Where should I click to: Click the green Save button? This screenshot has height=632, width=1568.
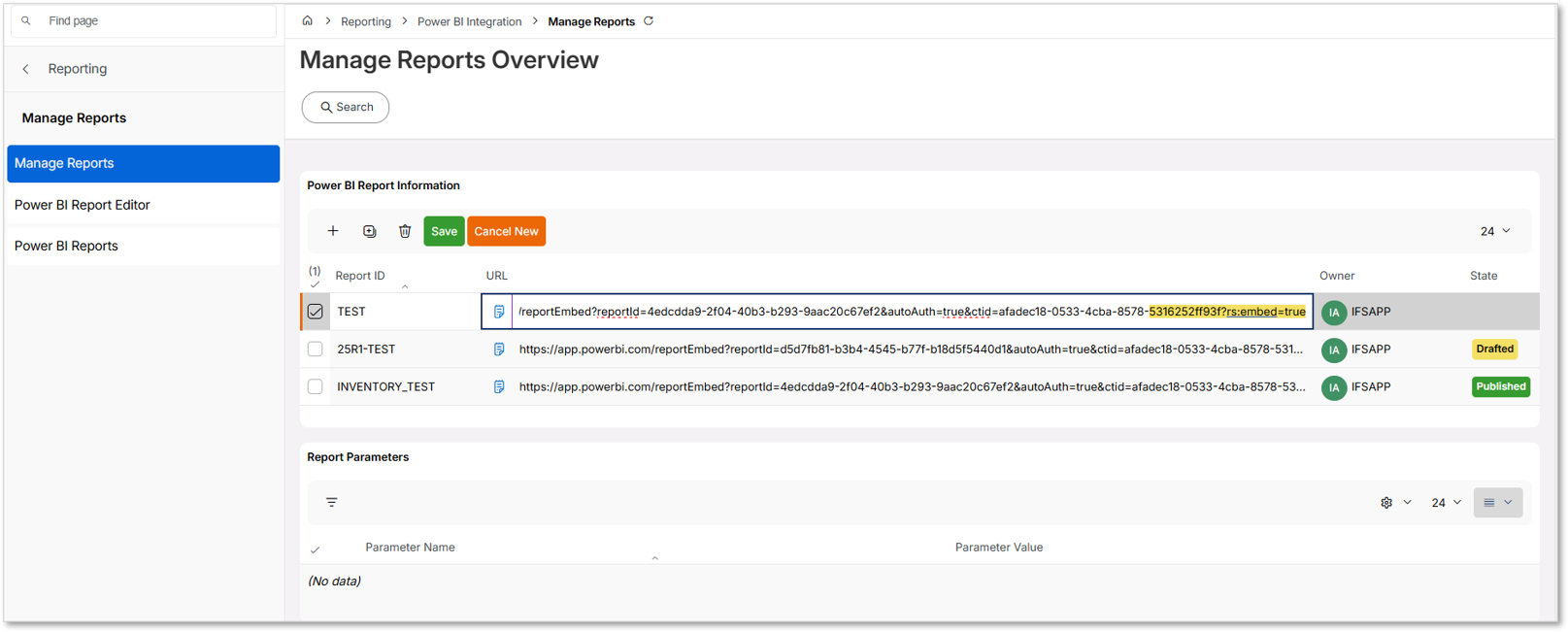pyautogui.click(x=444, y=231)
